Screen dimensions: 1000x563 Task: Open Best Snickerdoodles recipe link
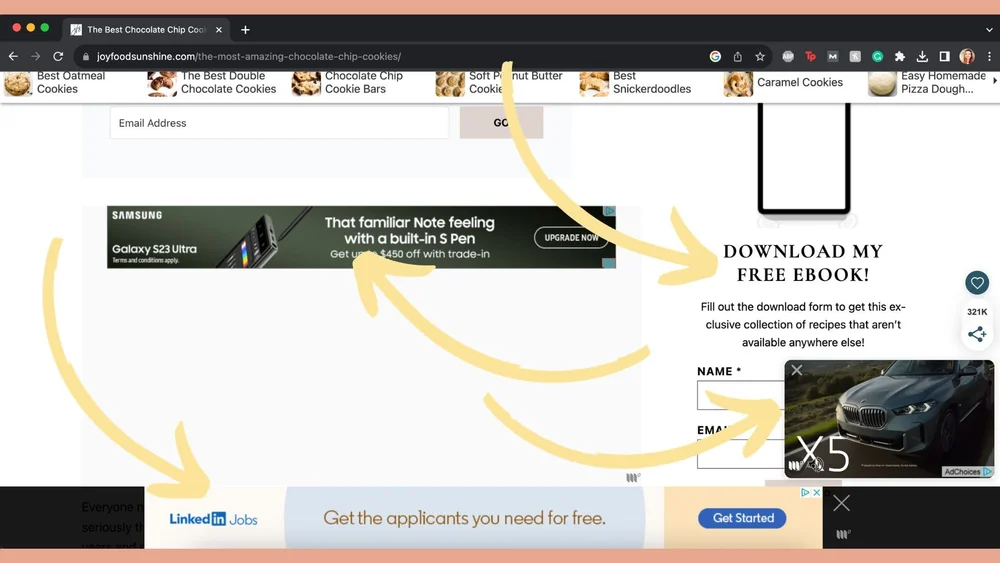(x=652, y=82)
